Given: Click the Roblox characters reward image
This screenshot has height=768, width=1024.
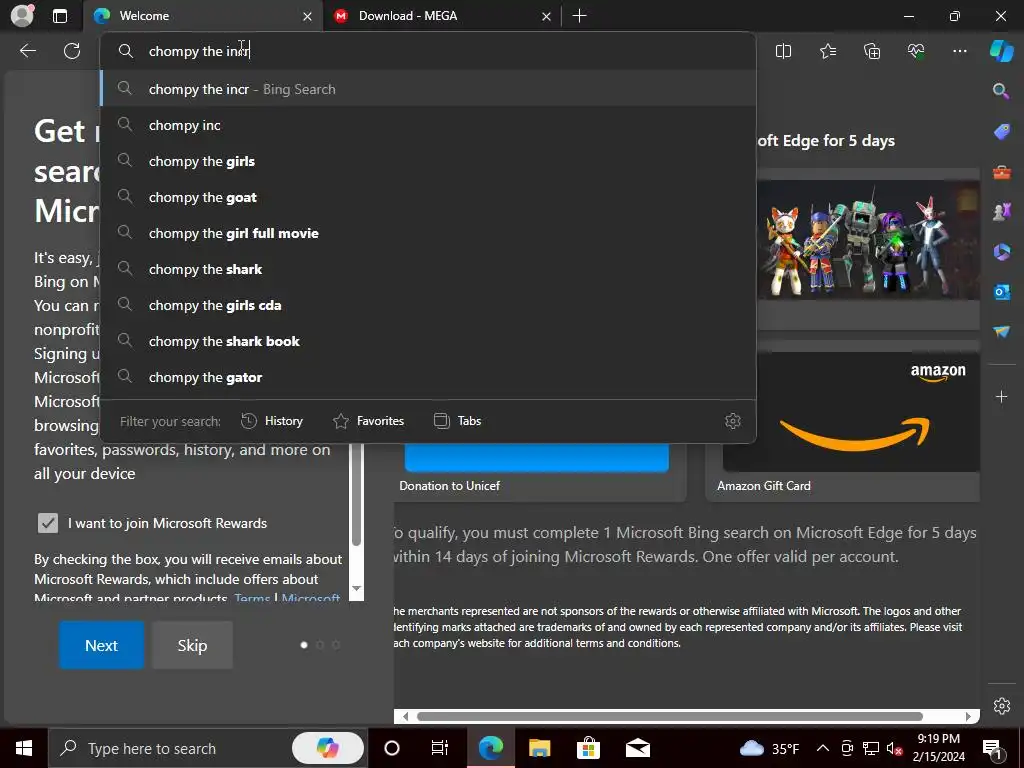Looking at the screenshot, I should [869, 240].
